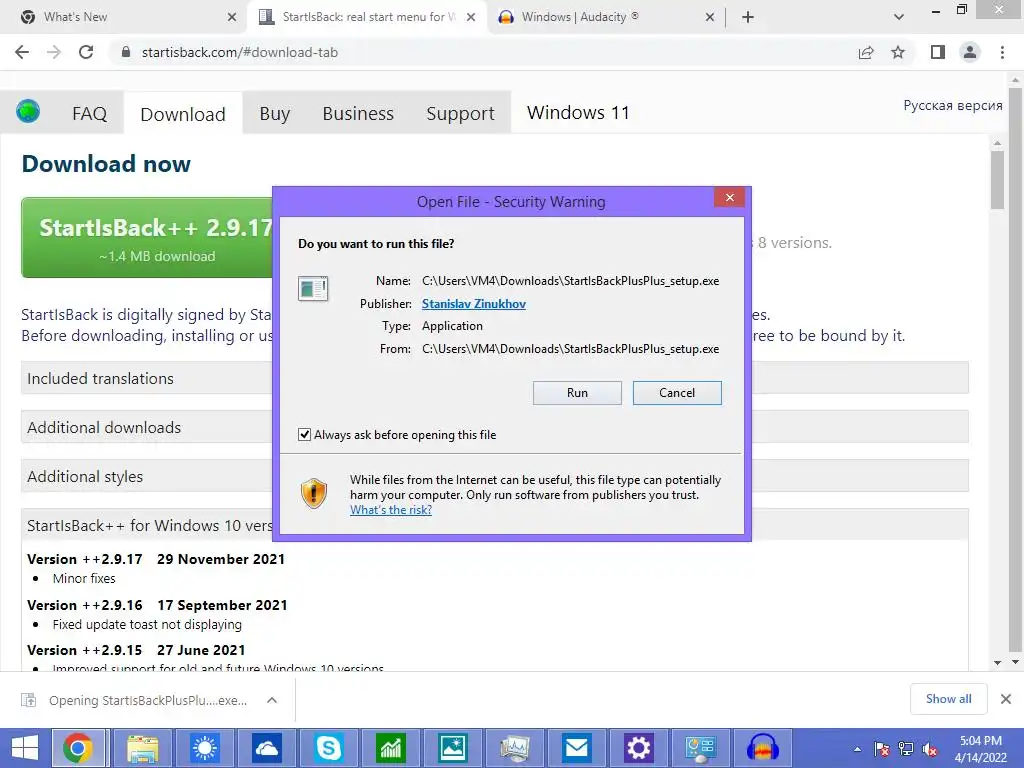
Task: Click the muted volume tray icon
Action: point(930,749)
